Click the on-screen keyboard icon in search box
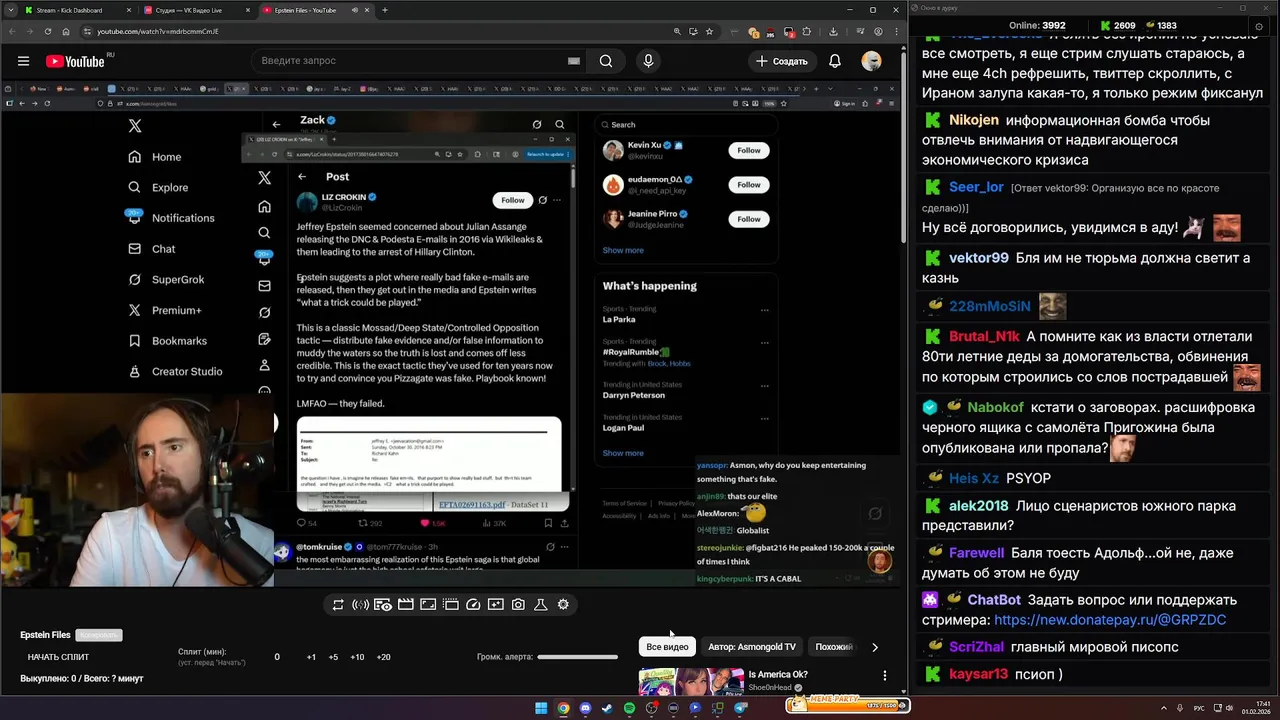Viewport: 1280px width, 720px height. 573,61
